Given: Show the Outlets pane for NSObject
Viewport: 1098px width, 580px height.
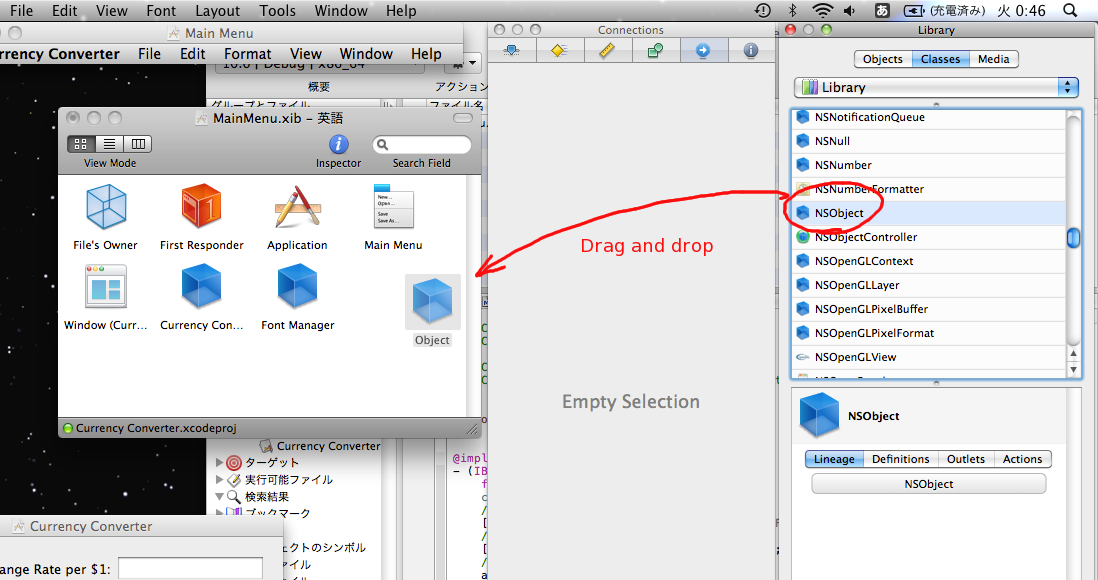Looking at the screenshot, I should (x=966, y=460).
